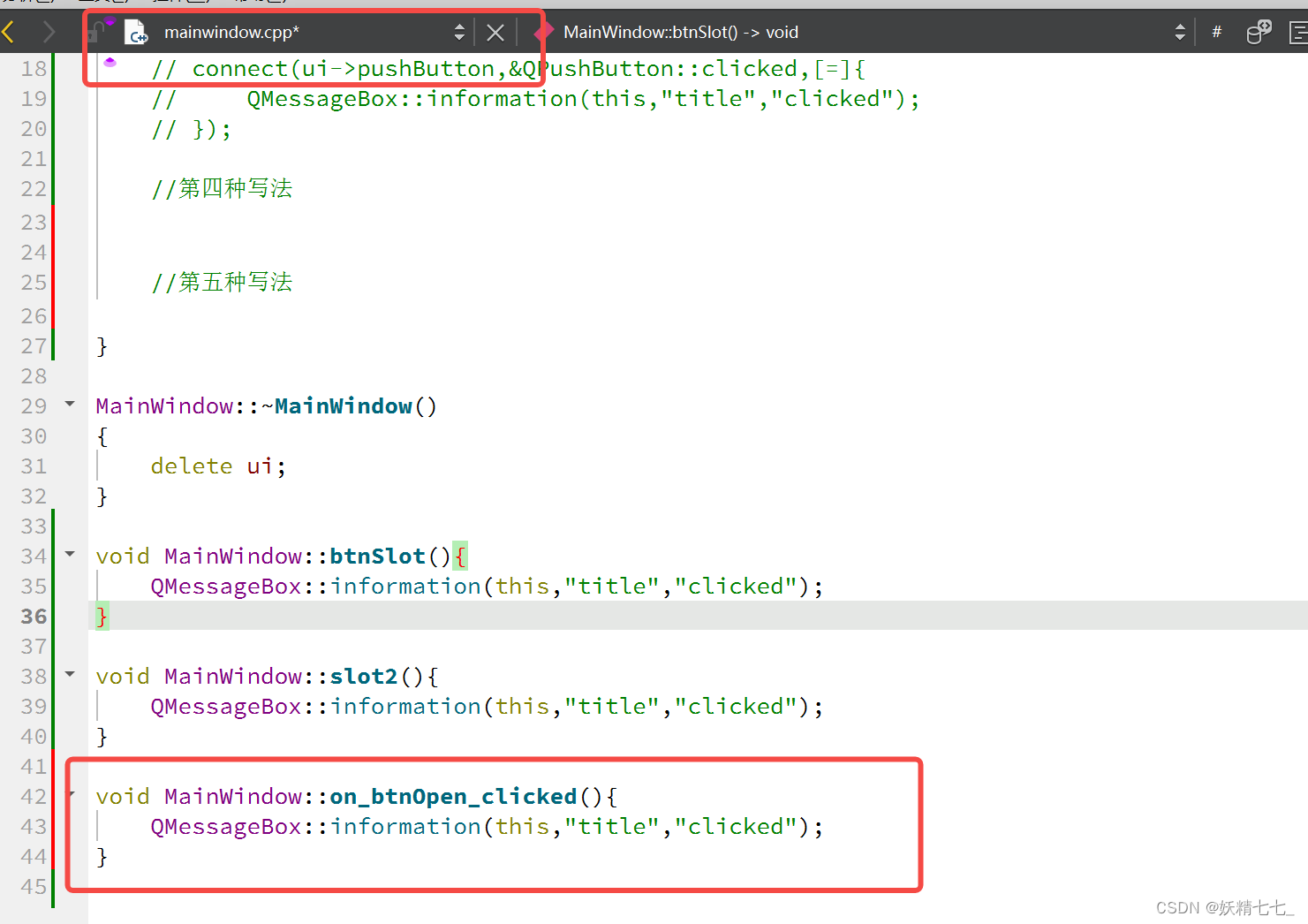
Task: Click the btnSlot function name
Action: [378, 556]
